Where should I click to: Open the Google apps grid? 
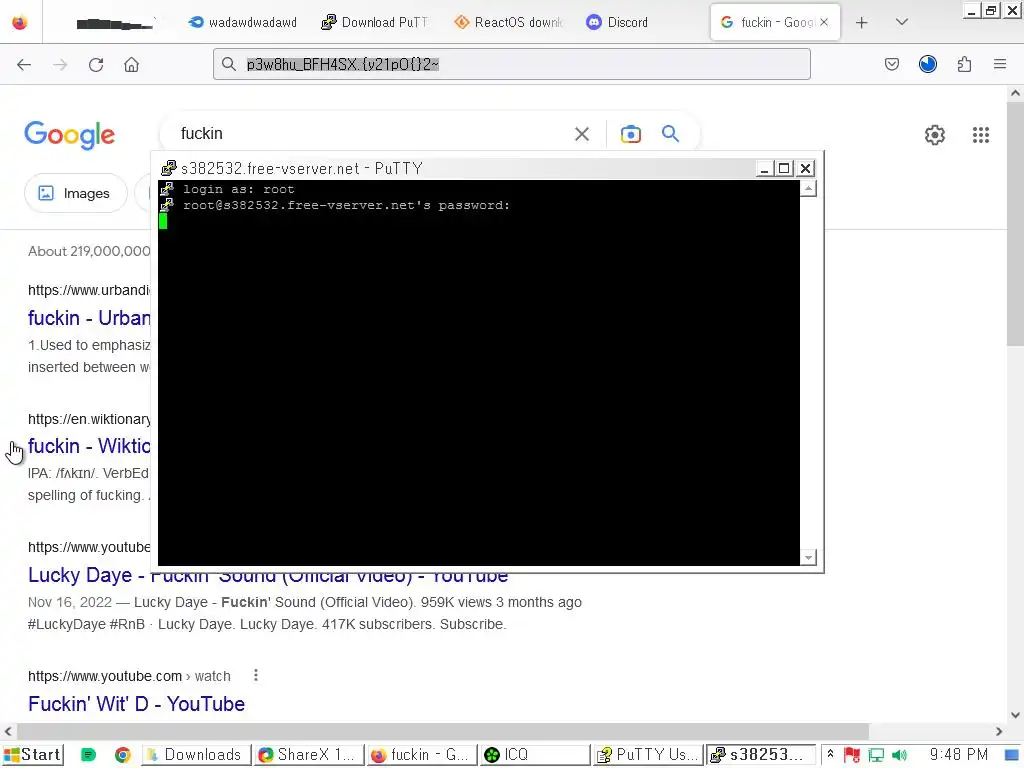coord(981,135)
